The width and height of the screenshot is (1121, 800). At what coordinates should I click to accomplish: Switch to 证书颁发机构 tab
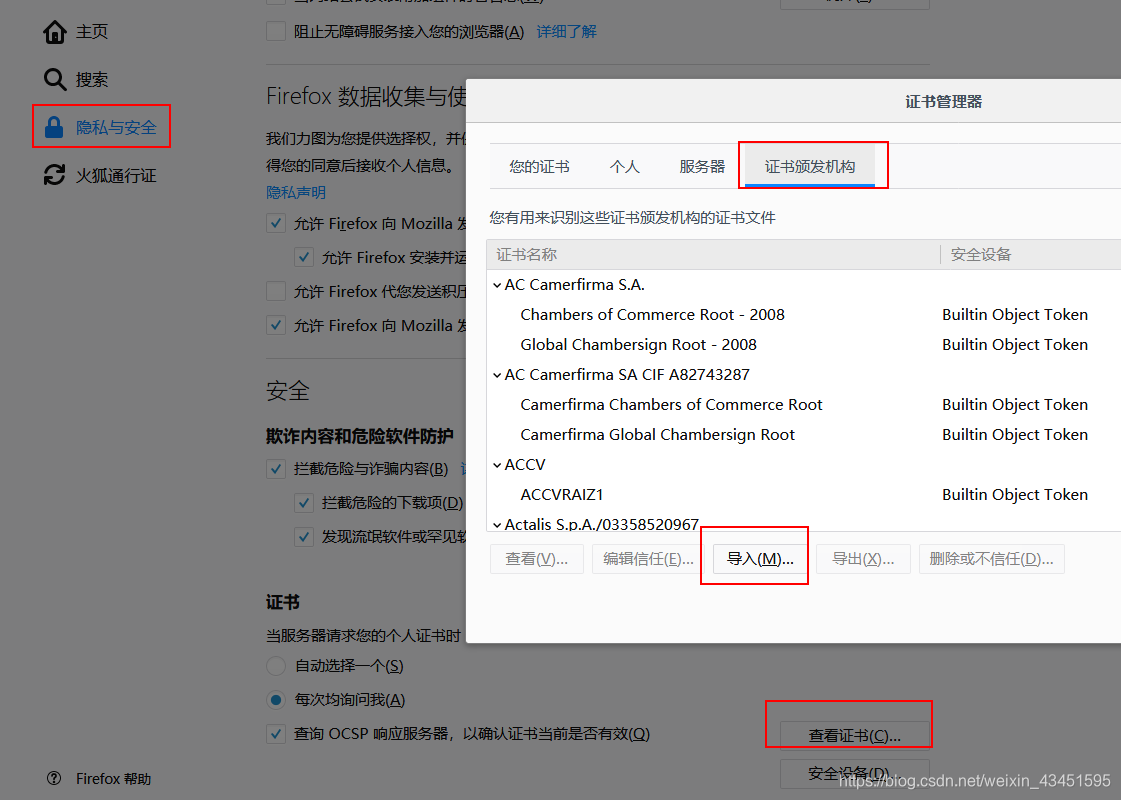[810, 167]
